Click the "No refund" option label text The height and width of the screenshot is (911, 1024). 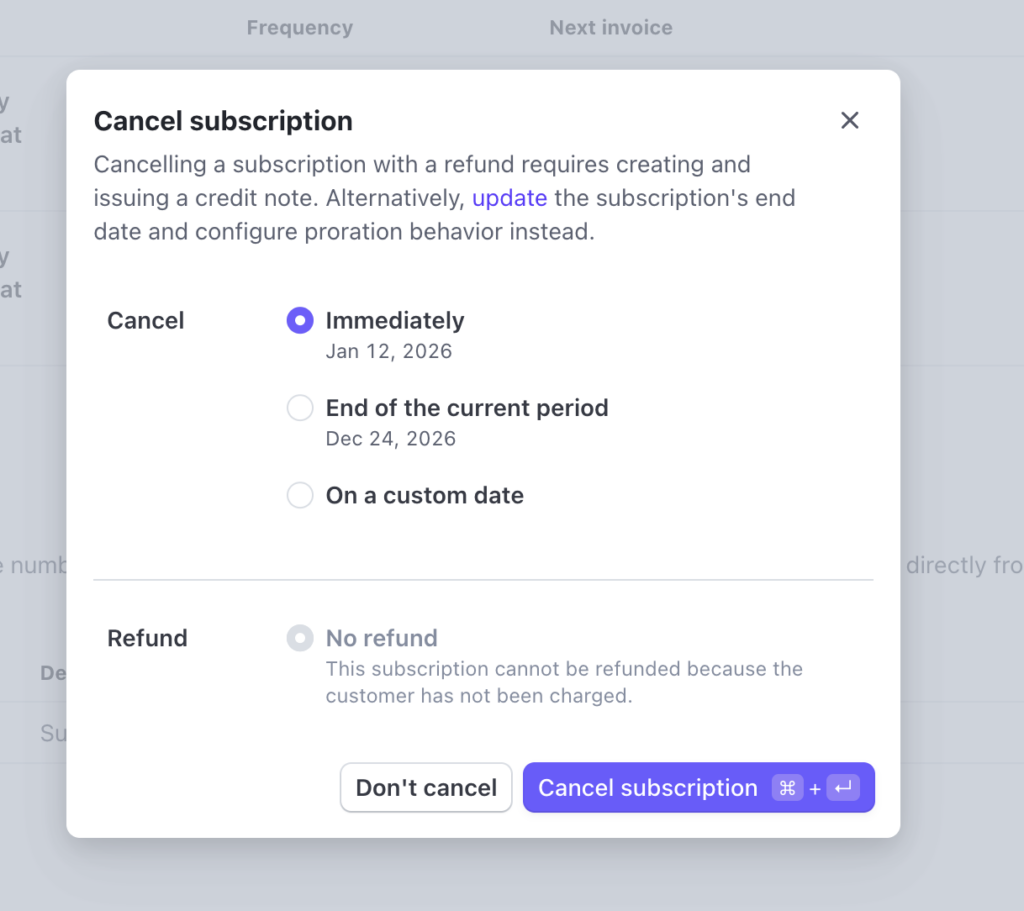point(382,638)
